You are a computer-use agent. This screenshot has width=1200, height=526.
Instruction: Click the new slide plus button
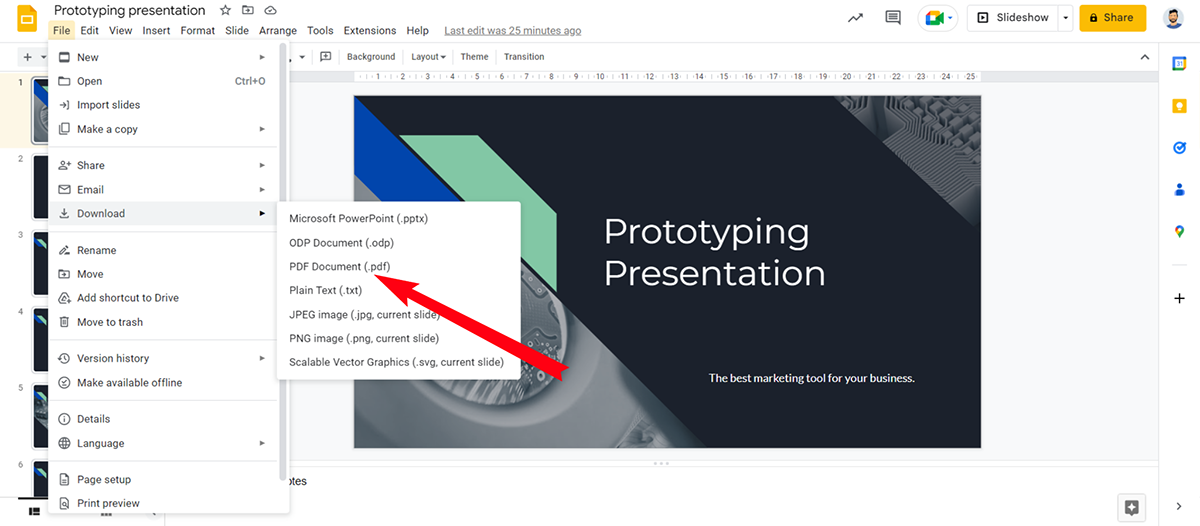point(27,57)
